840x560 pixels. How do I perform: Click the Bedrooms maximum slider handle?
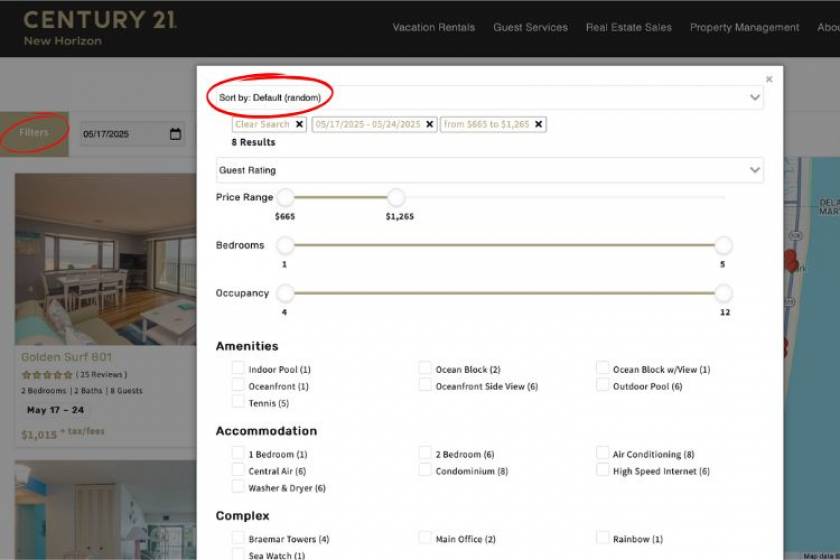click(724, 245)
